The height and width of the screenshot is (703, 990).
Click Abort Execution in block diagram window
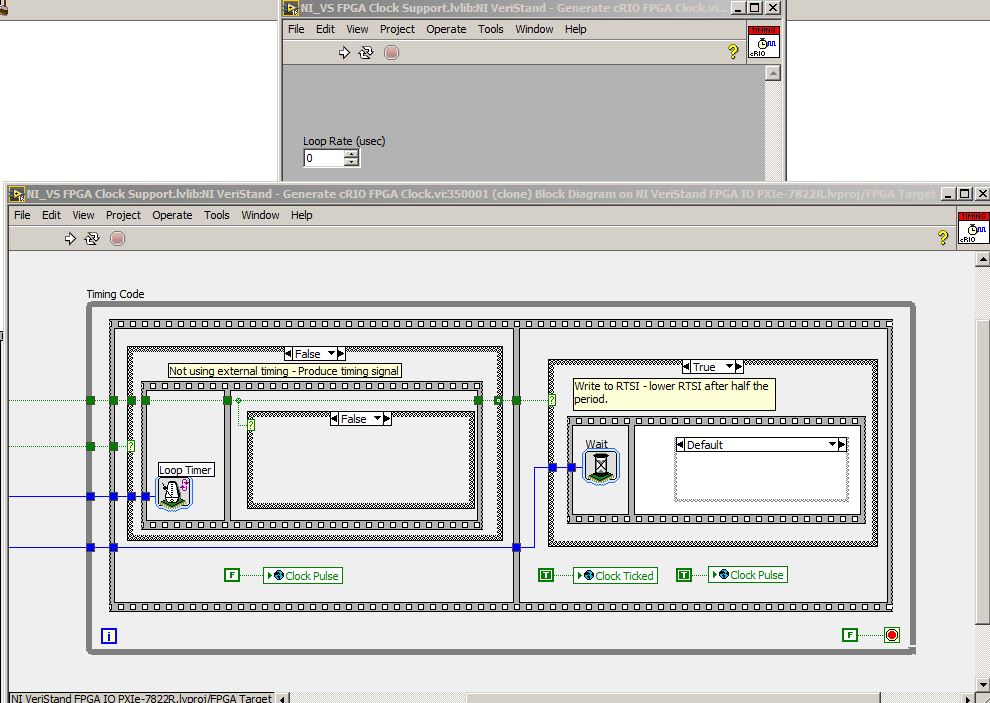[117, 239]
